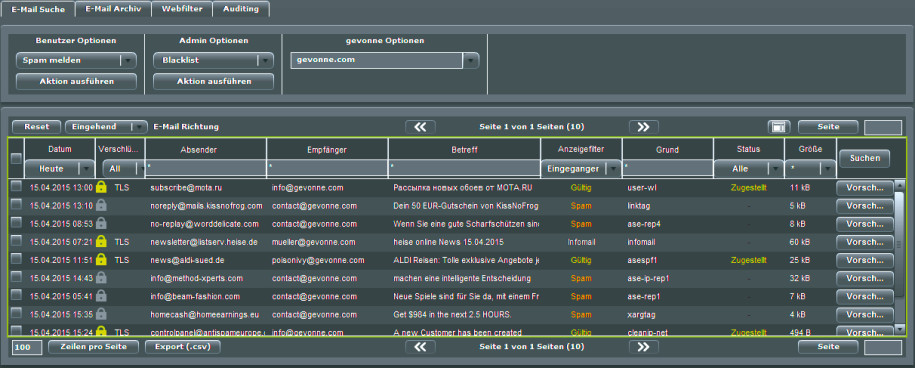This screenshot has width=915, height=368.
Task: Click the top Seite button
Action: click(x=828, y=127)
